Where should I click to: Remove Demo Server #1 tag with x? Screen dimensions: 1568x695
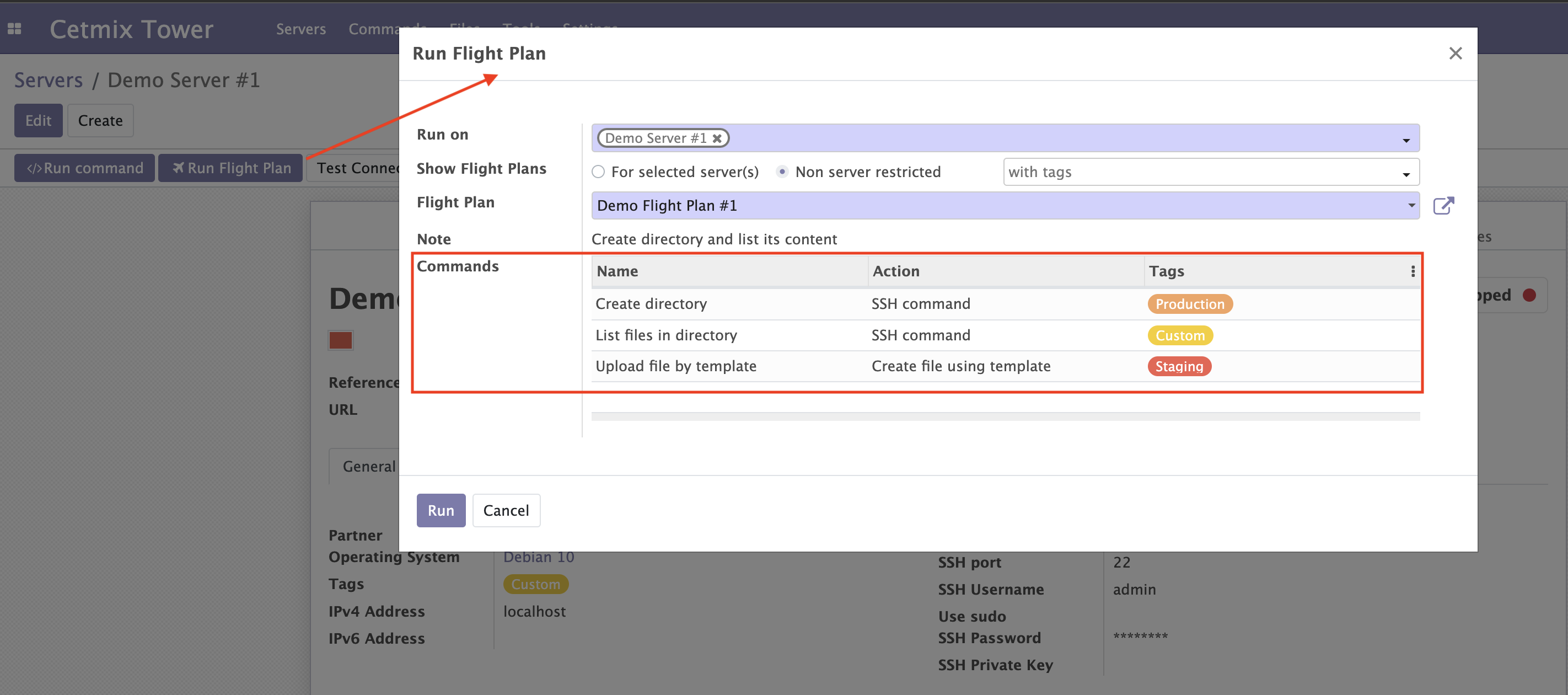[717, 138]
